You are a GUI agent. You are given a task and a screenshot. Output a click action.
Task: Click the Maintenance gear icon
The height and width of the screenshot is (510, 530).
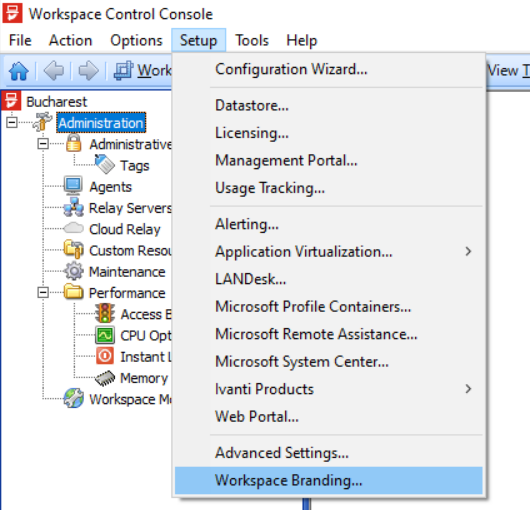(x=73, y=271)
